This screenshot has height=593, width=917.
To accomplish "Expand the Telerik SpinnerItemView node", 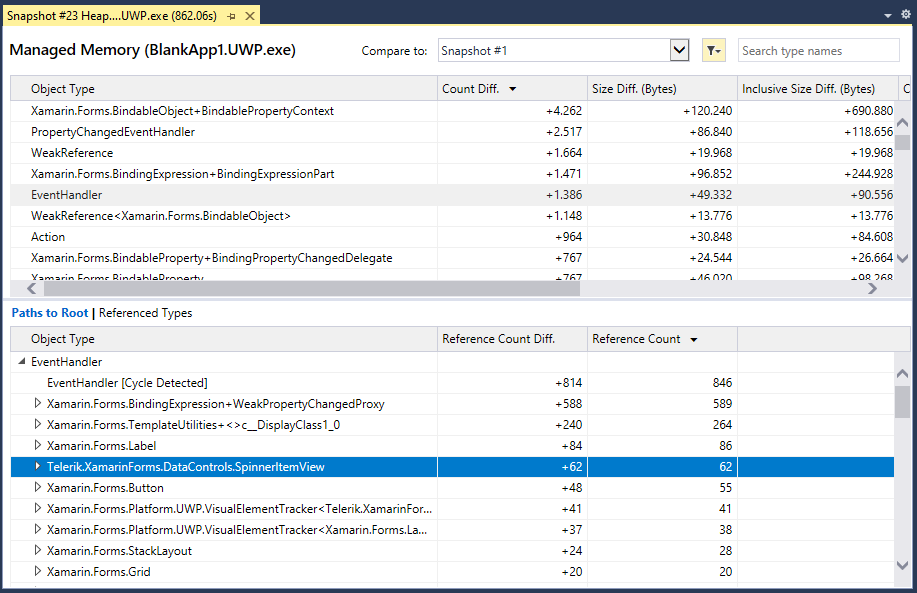I will tap(37, 467).
